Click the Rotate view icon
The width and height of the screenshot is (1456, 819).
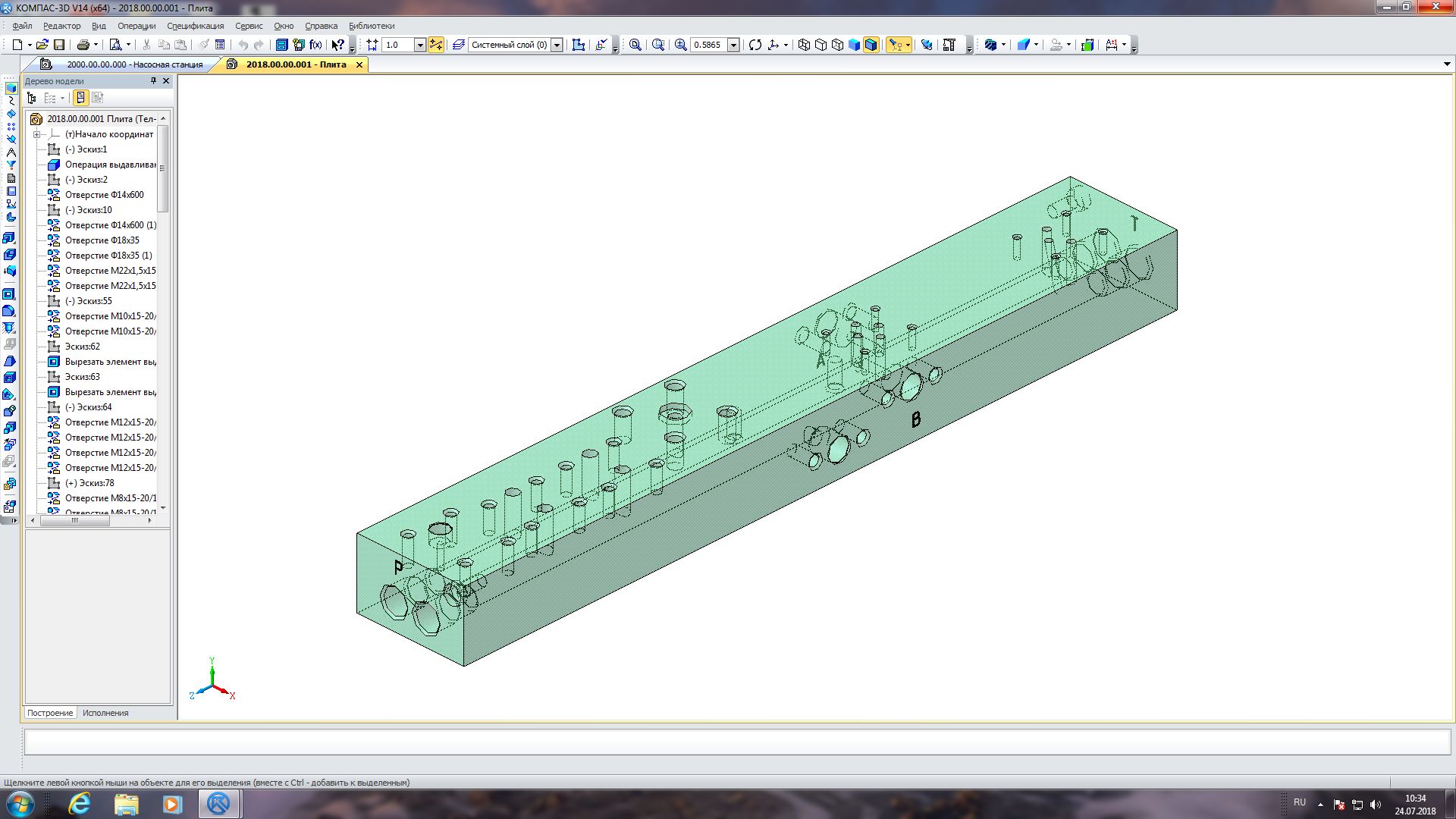[755, 45]
